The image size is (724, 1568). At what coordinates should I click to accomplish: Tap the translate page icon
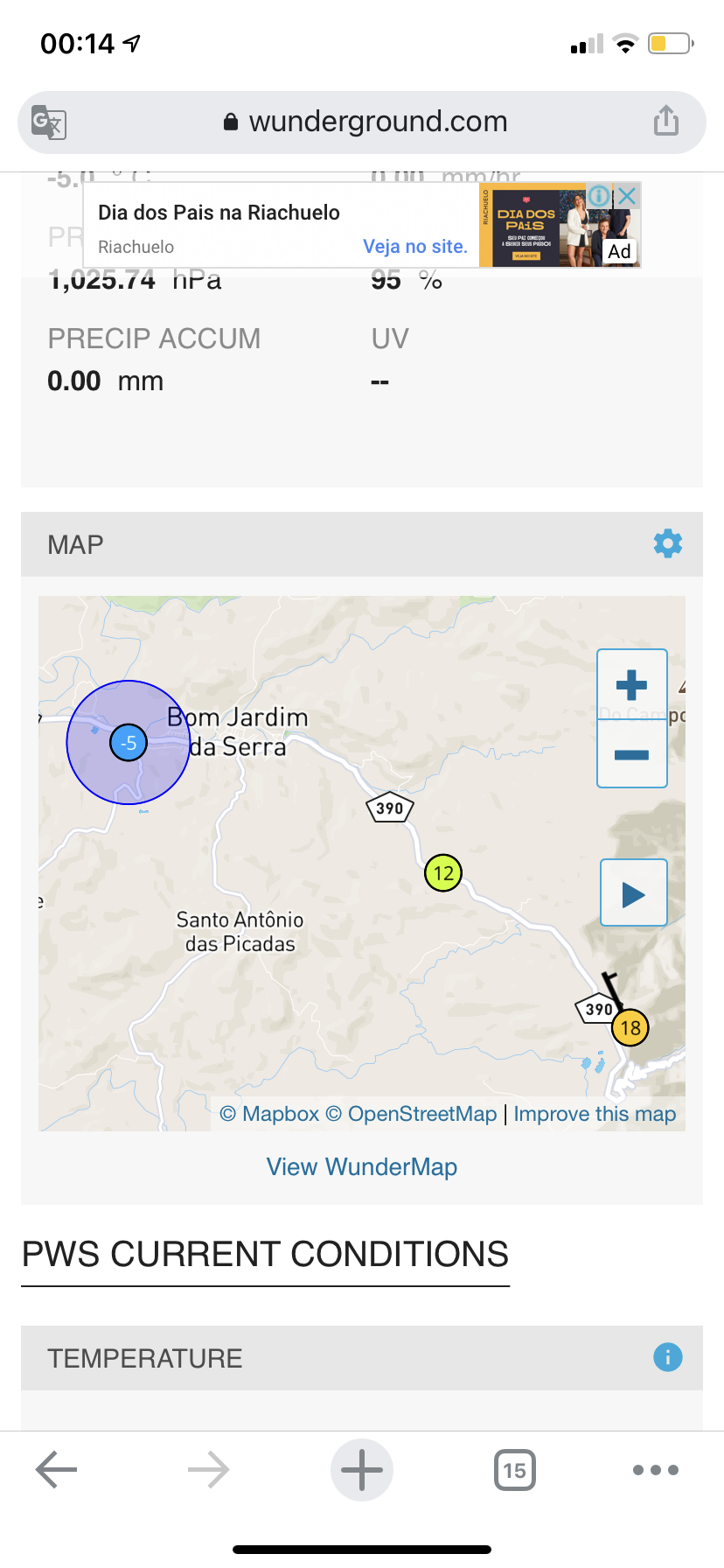[x=49, y=122]
